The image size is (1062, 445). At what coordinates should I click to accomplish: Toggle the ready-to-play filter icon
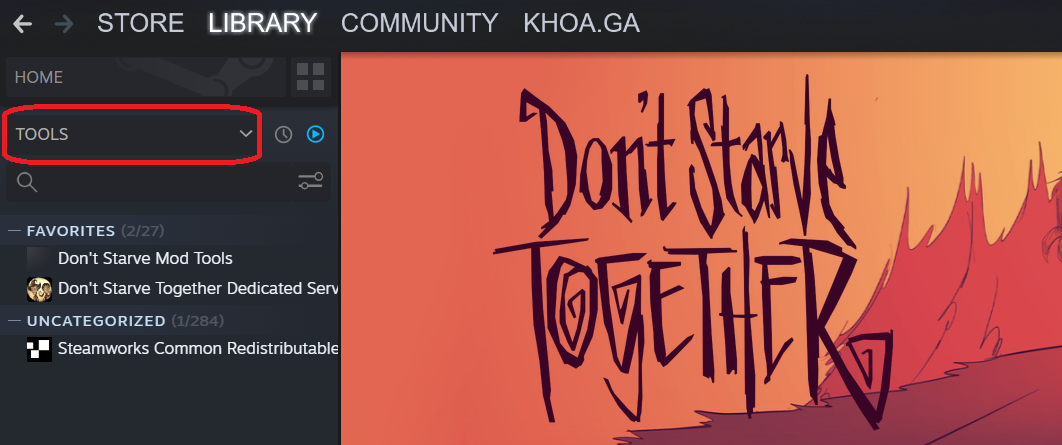click(x=316, y=134)
